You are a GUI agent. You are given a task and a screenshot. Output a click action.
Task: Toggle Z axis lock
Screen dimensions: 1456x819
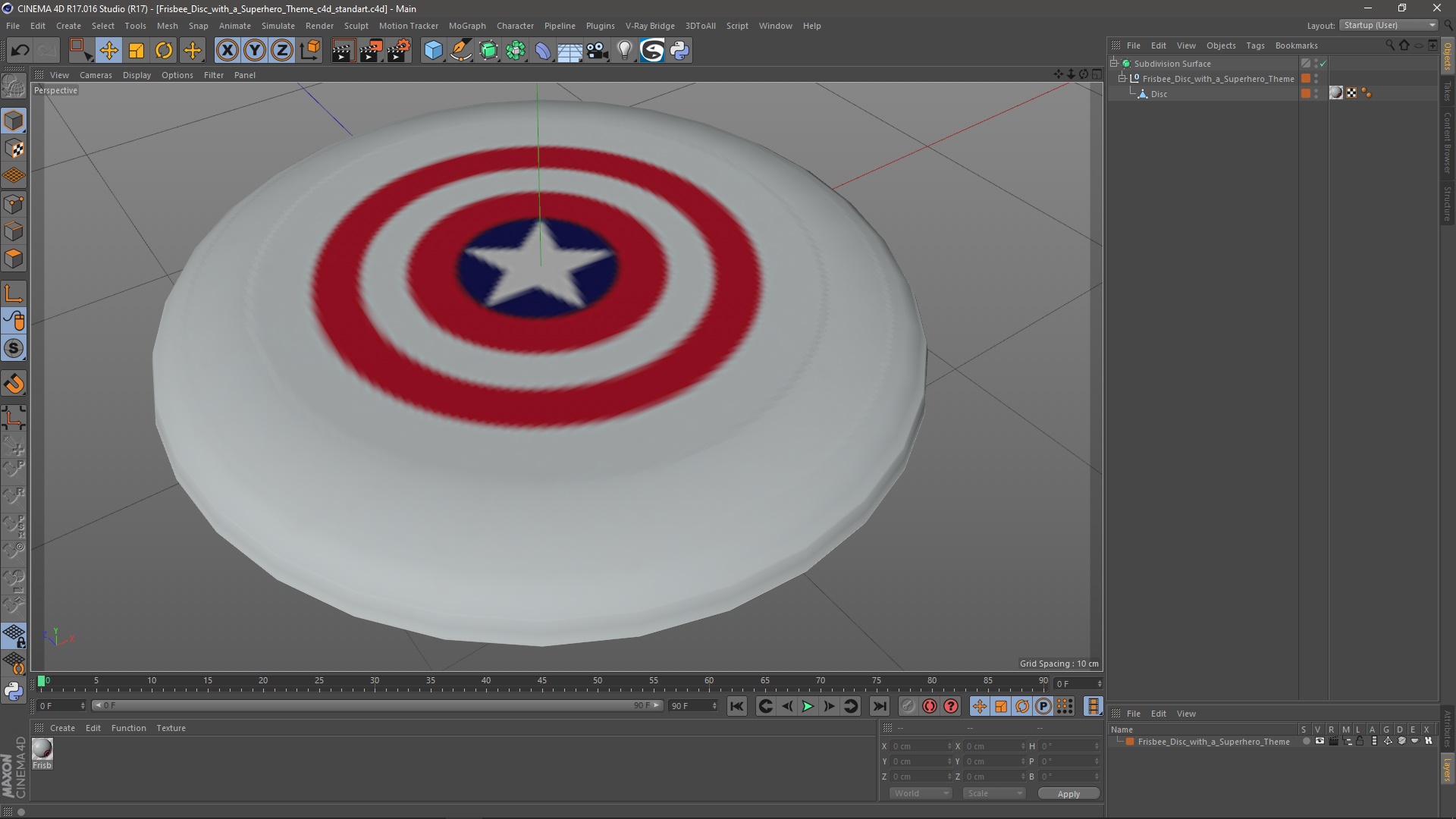tap(282, 51)
